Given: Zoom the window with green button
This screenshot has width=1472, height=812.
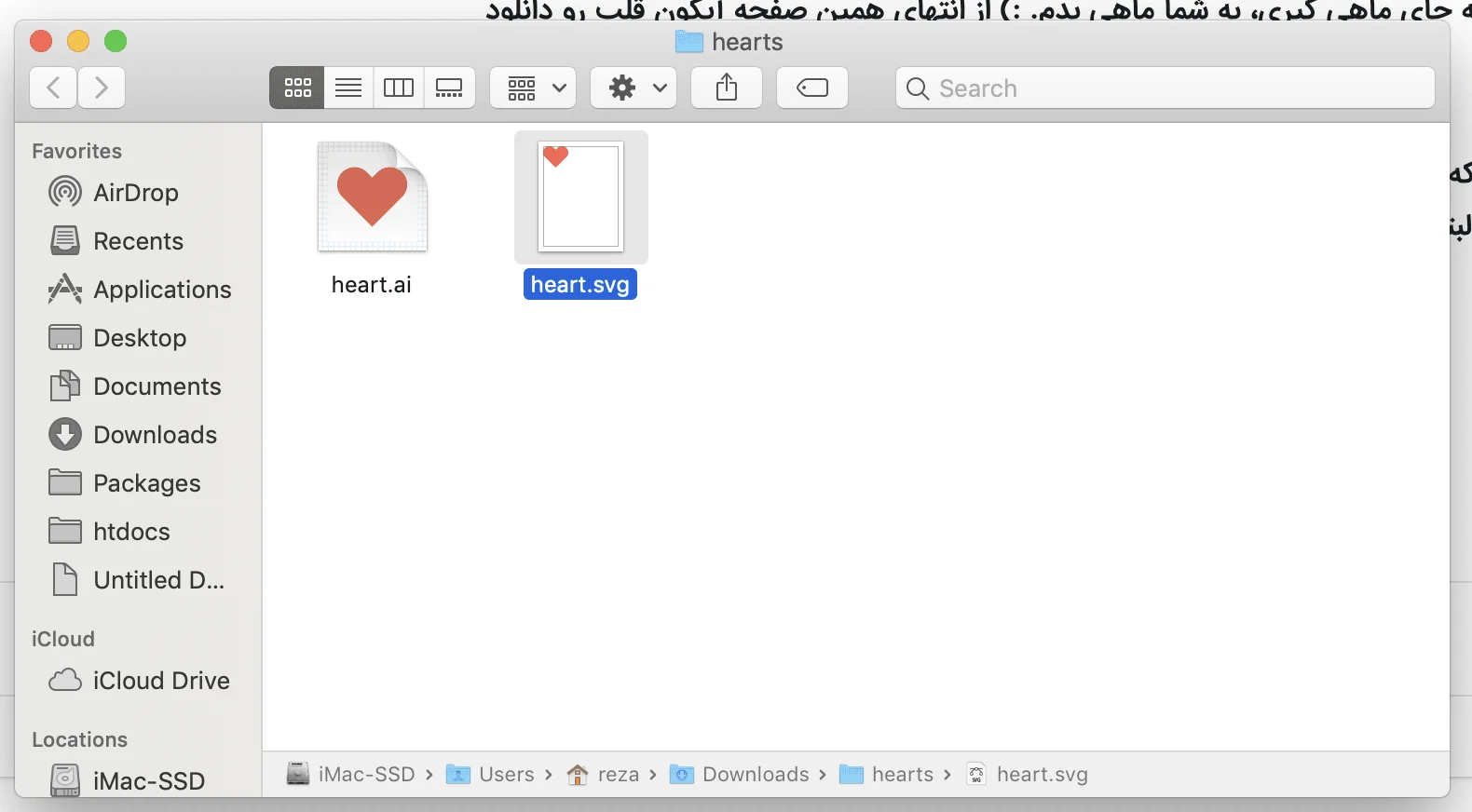Looking at the screenshot, I should coord(116,41).
